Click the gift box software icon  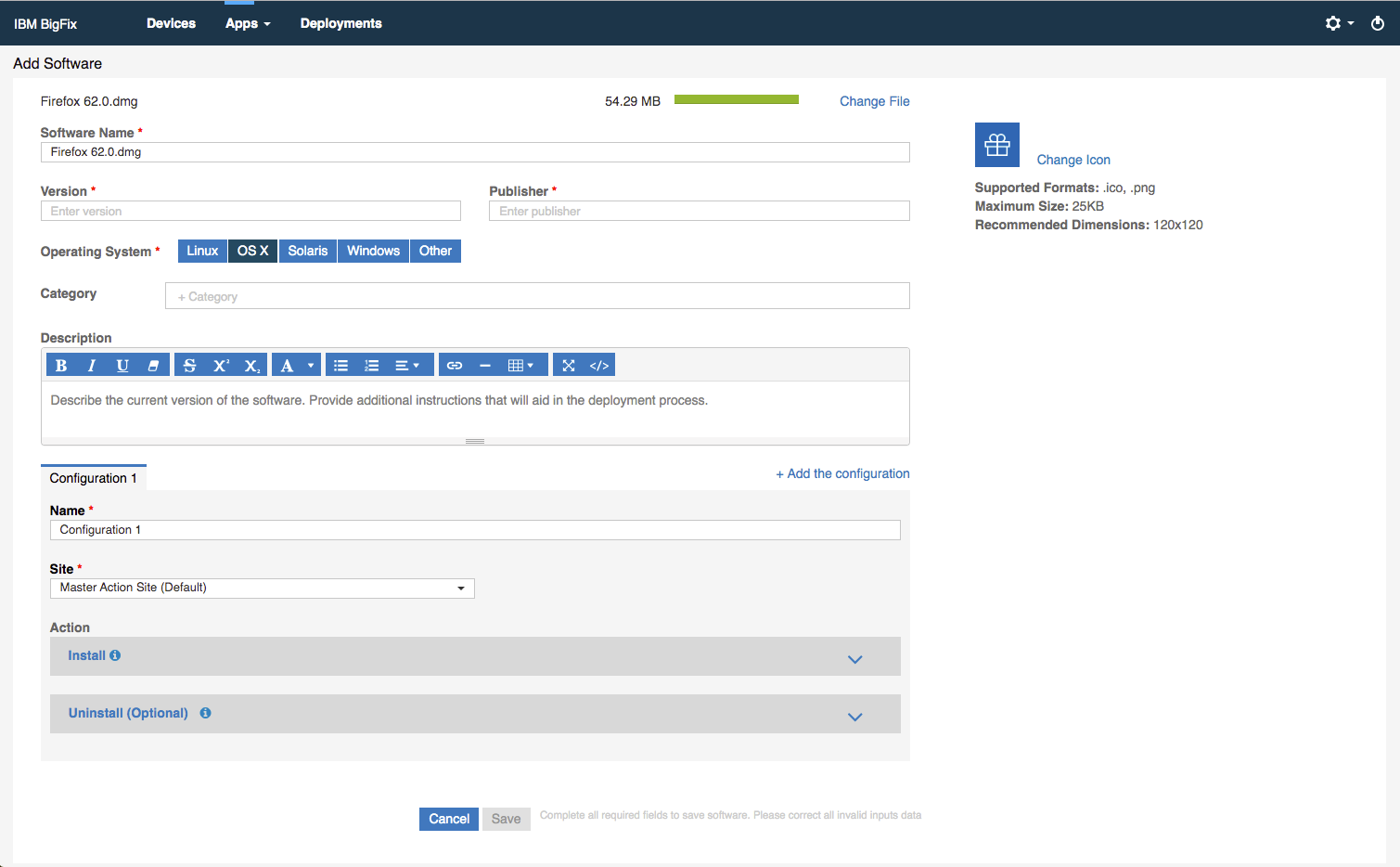click(x=997, y=145)
